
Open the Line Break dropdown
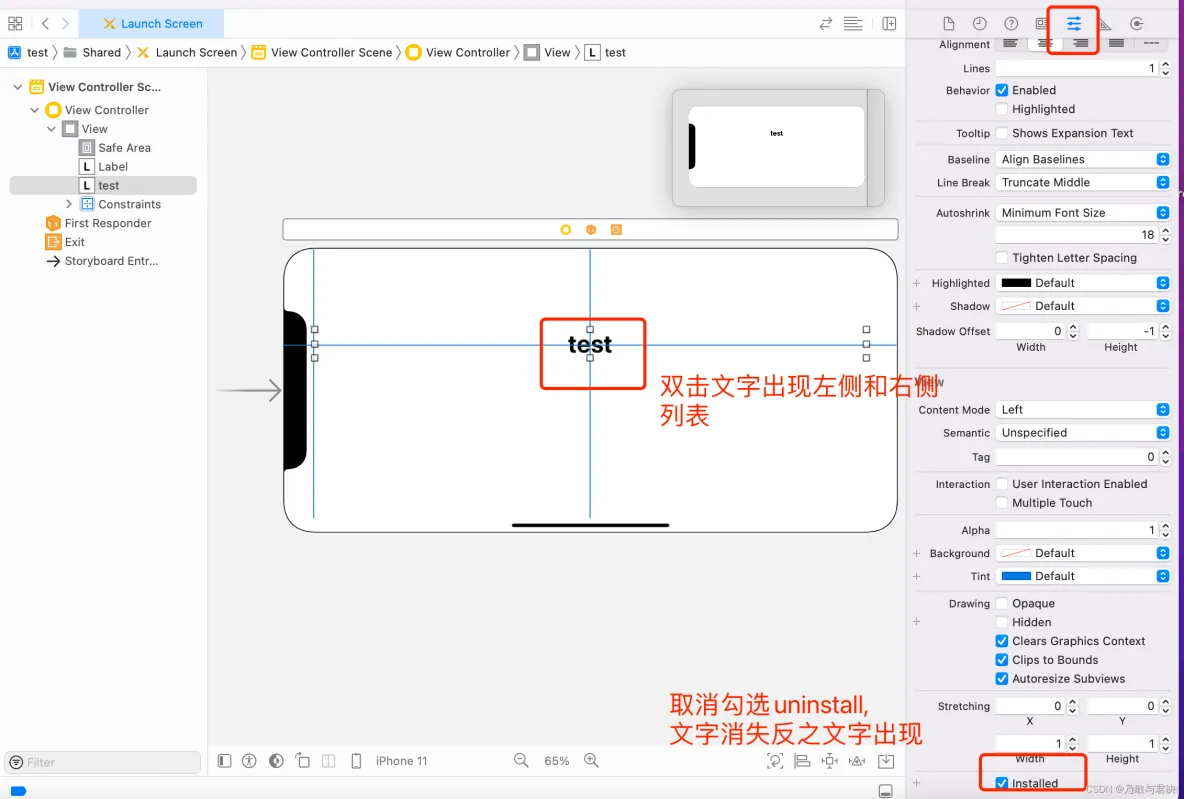tap(1083, 182)
